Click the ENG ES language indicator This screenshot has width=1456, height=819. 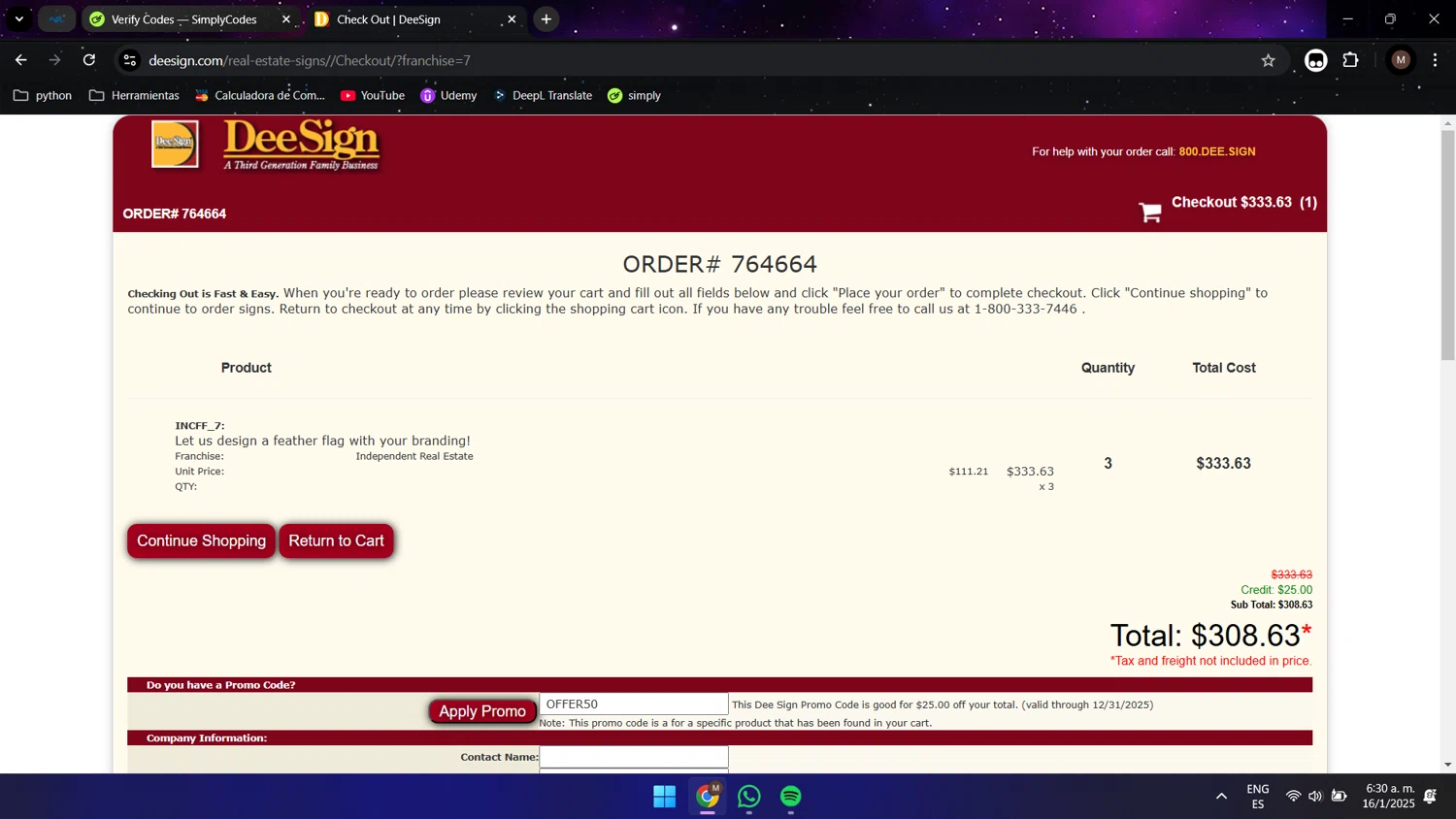pos(1258,797)
